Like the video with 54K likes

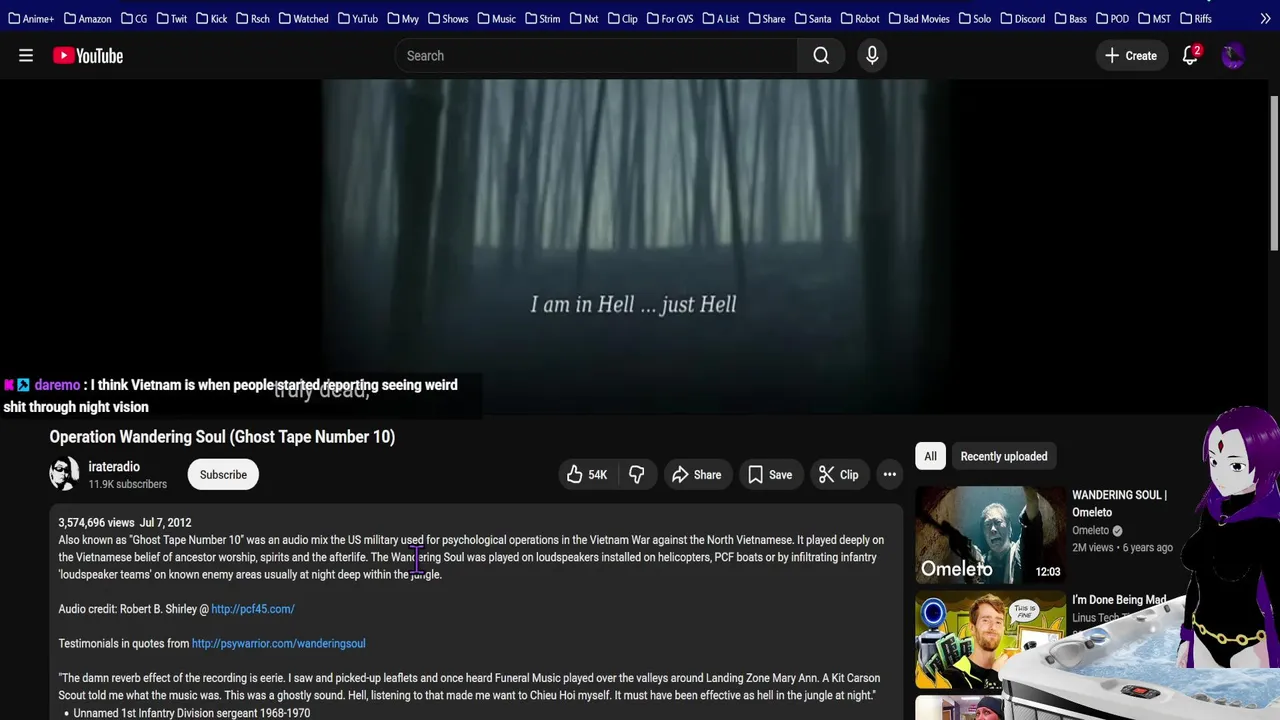(587, 475)
